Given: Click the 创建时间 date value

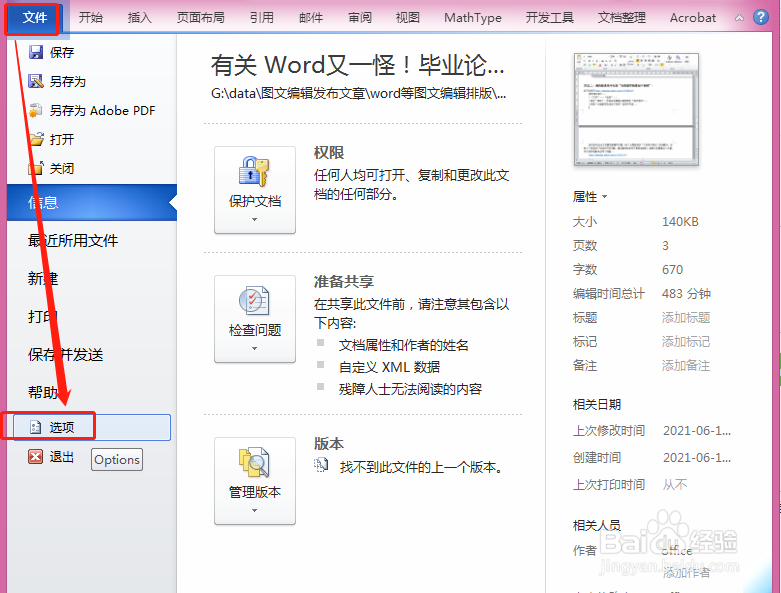Looking at the screenshot, I should (697, 458).
